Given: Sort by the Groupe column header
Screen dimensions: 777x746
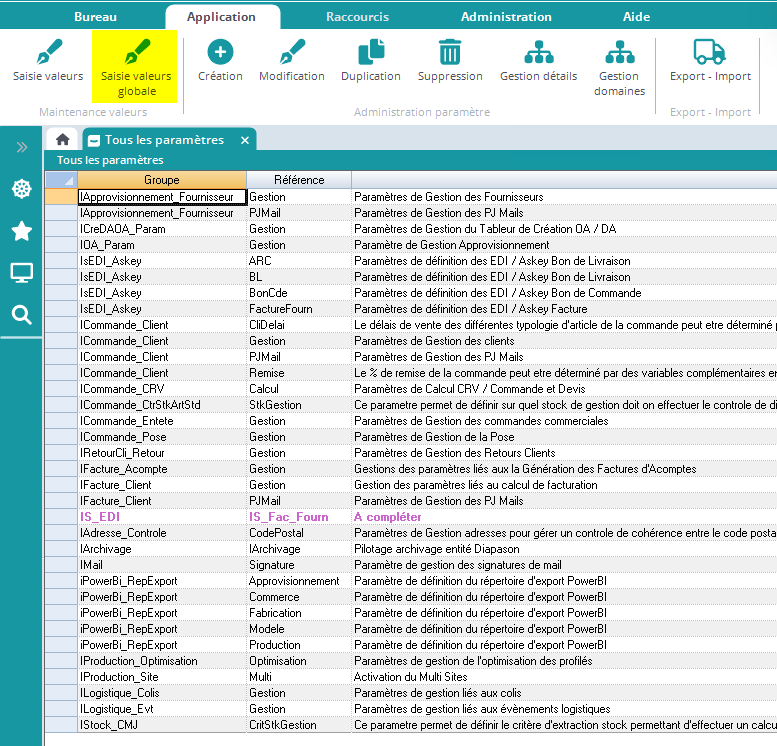Looking at the screenshot, I should [161, 180].
